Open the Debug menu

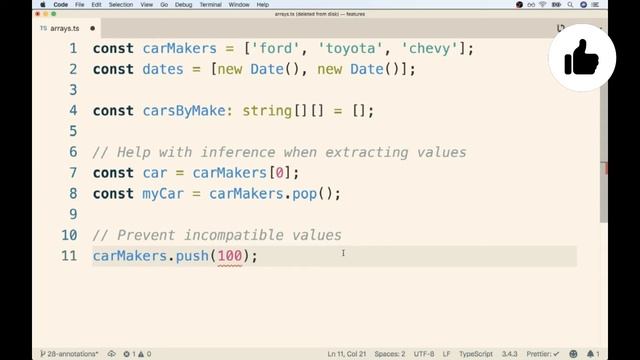[x=183, y=5]
